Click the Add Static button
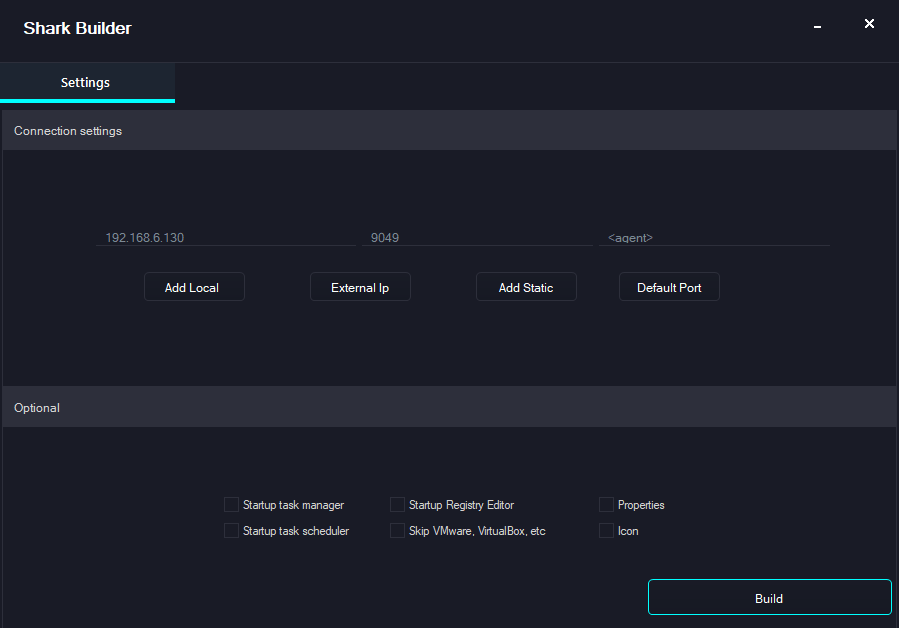The image size is (899, 628). (x=526, y=287)
